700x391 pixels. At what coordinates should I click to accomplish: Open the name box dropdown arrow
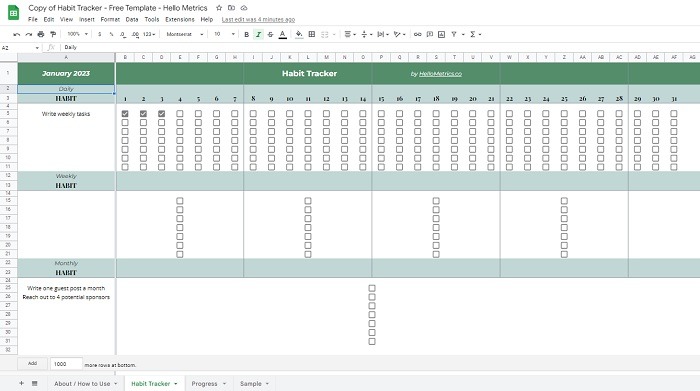pyautogui.click(x=37, y=48)
